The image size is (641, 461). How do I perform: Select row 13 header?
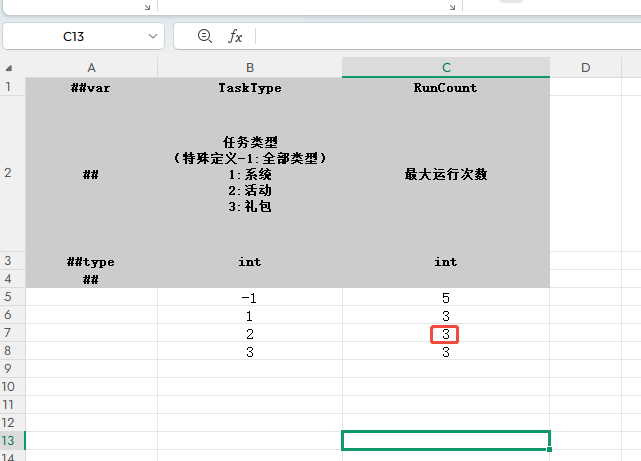11,440
